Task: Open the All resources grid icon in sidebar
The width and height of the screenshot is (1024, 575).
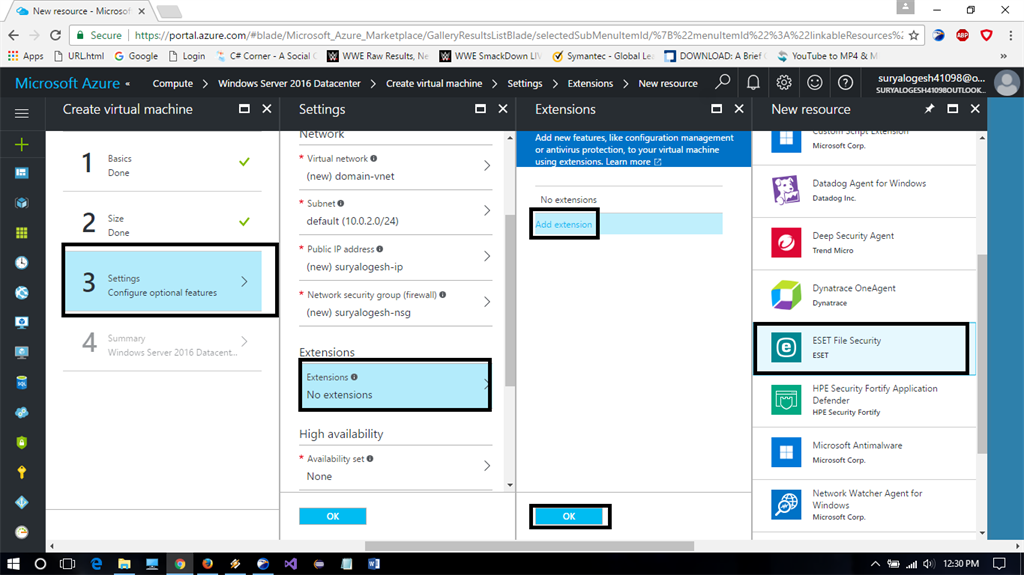Action: (x=22, y=233)
